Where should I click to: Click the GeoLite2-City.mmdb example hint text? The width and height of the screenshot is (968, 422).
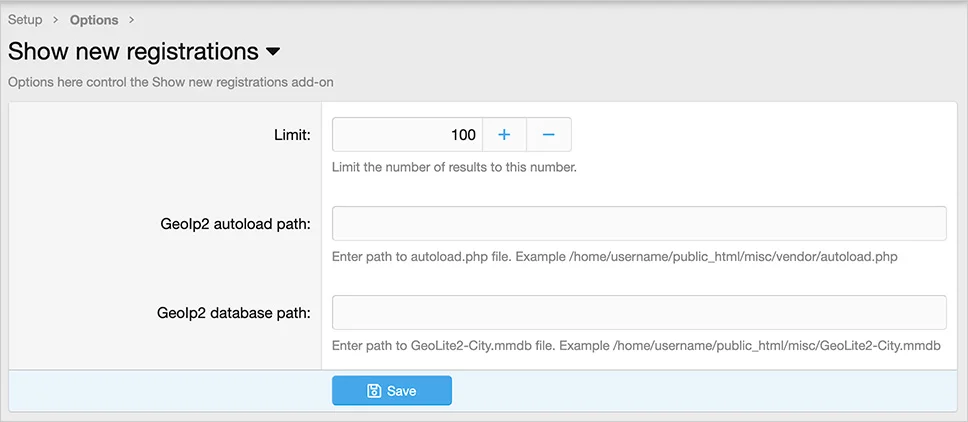636,345
